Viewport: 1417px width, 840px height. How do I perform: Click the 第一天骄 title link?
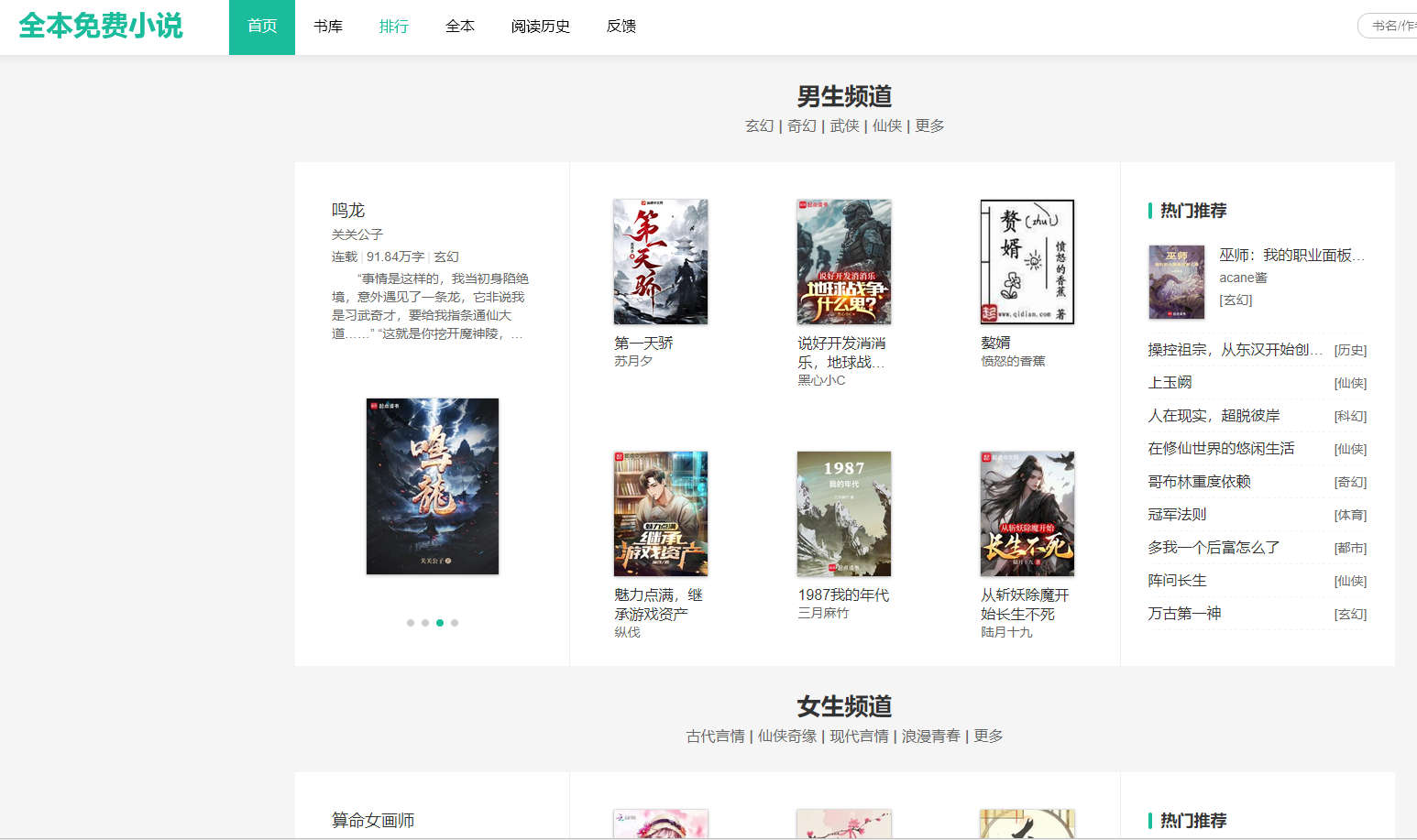(643, 344)
